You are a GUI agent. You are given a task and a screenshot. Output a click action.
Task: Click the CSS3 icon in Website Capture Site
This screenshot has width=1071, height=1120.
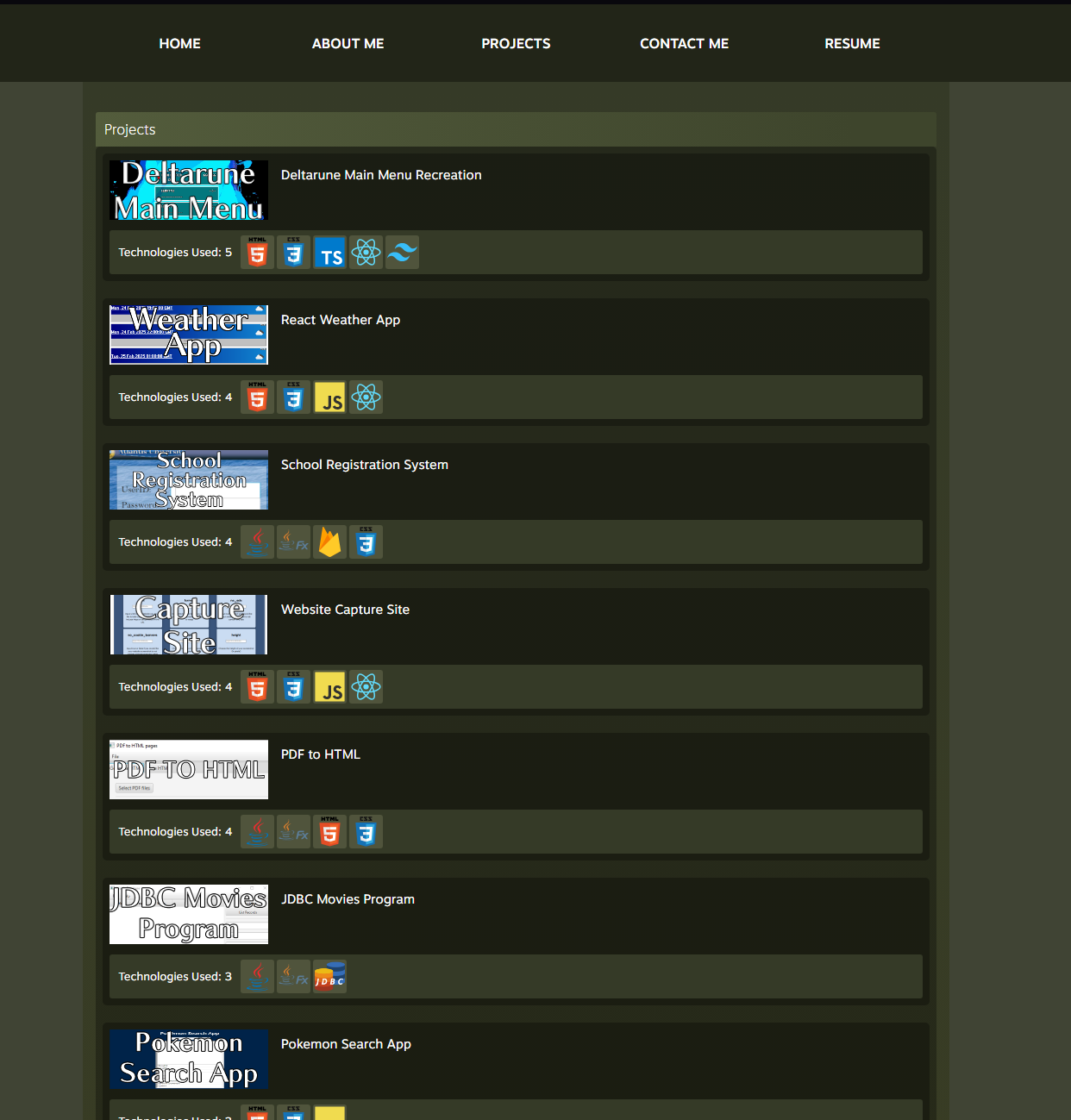293,687
